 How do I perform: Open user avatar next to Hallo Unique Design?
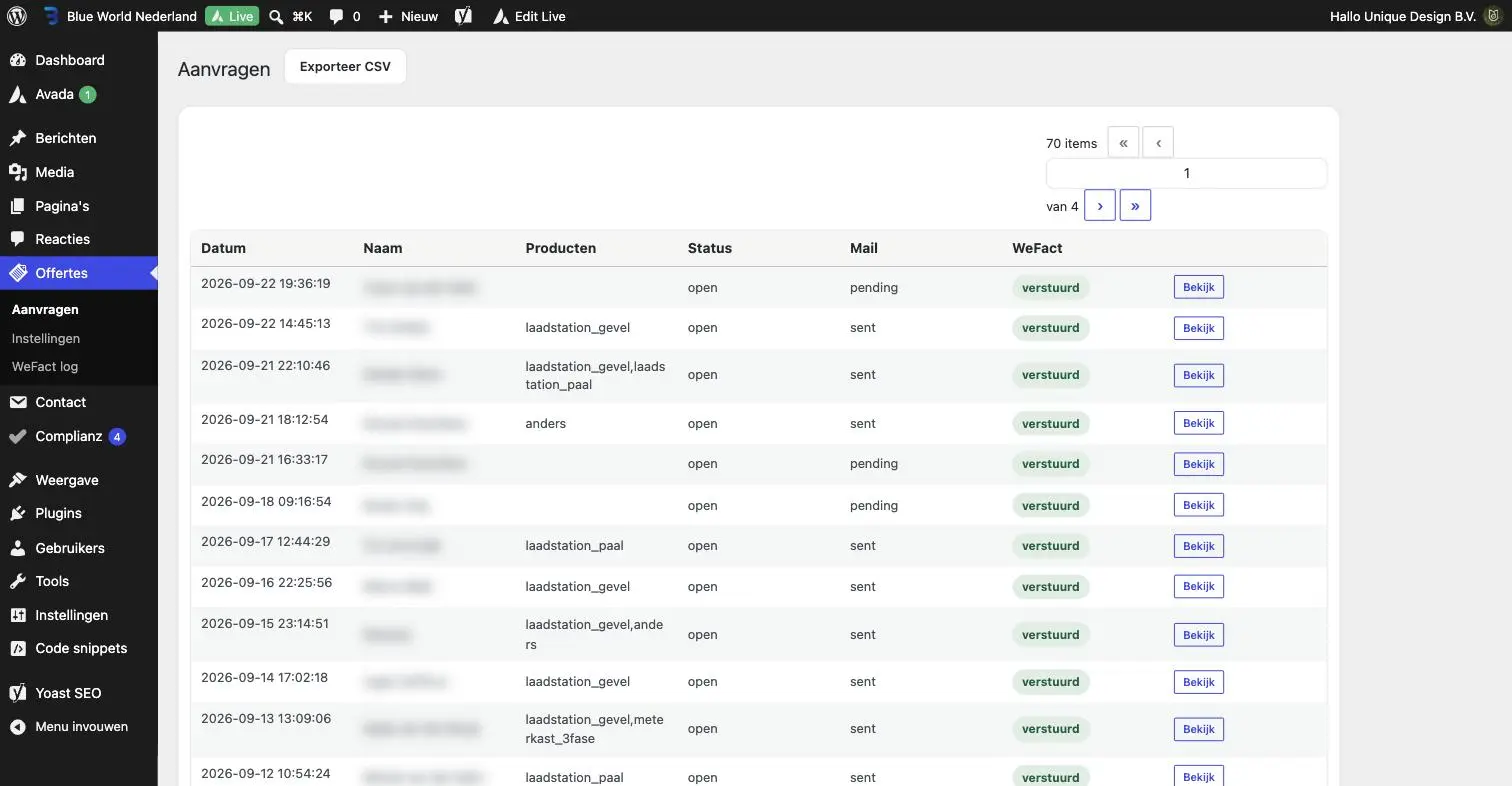pyautogui.click(x=1492, y=16)
